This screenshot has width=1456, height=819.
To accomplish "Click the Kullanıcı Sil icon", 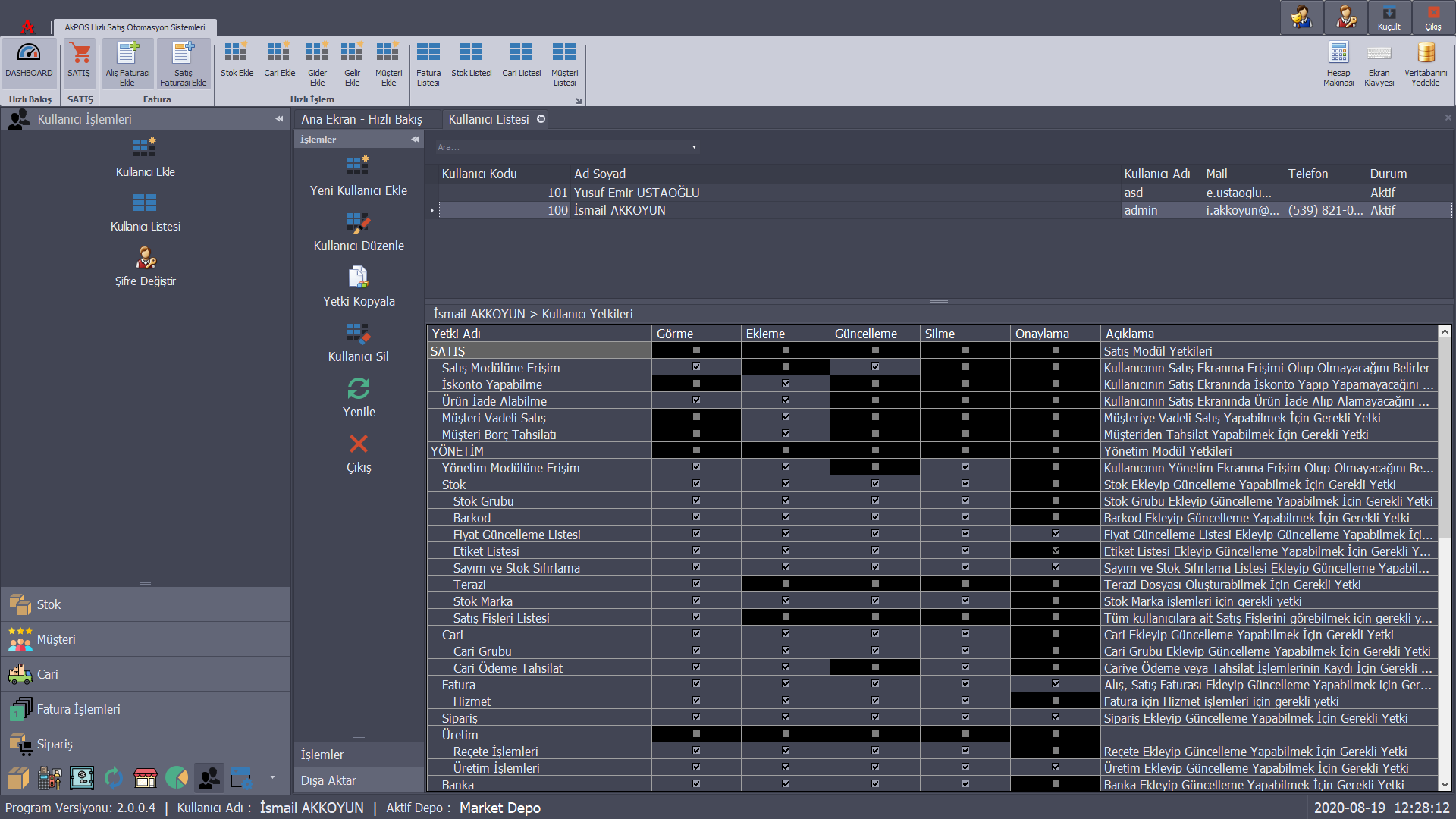I will pos(358,332).
